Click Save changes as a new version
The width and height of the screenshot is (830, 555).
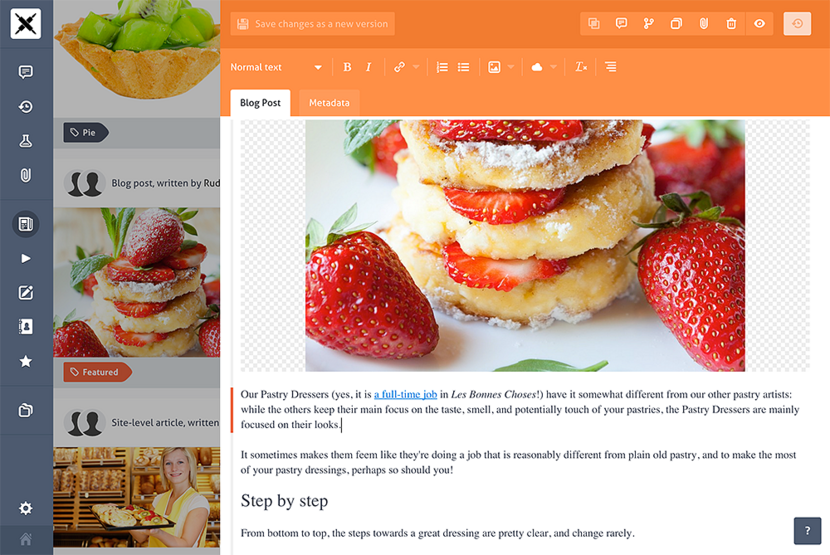click(x=312, y=24)
